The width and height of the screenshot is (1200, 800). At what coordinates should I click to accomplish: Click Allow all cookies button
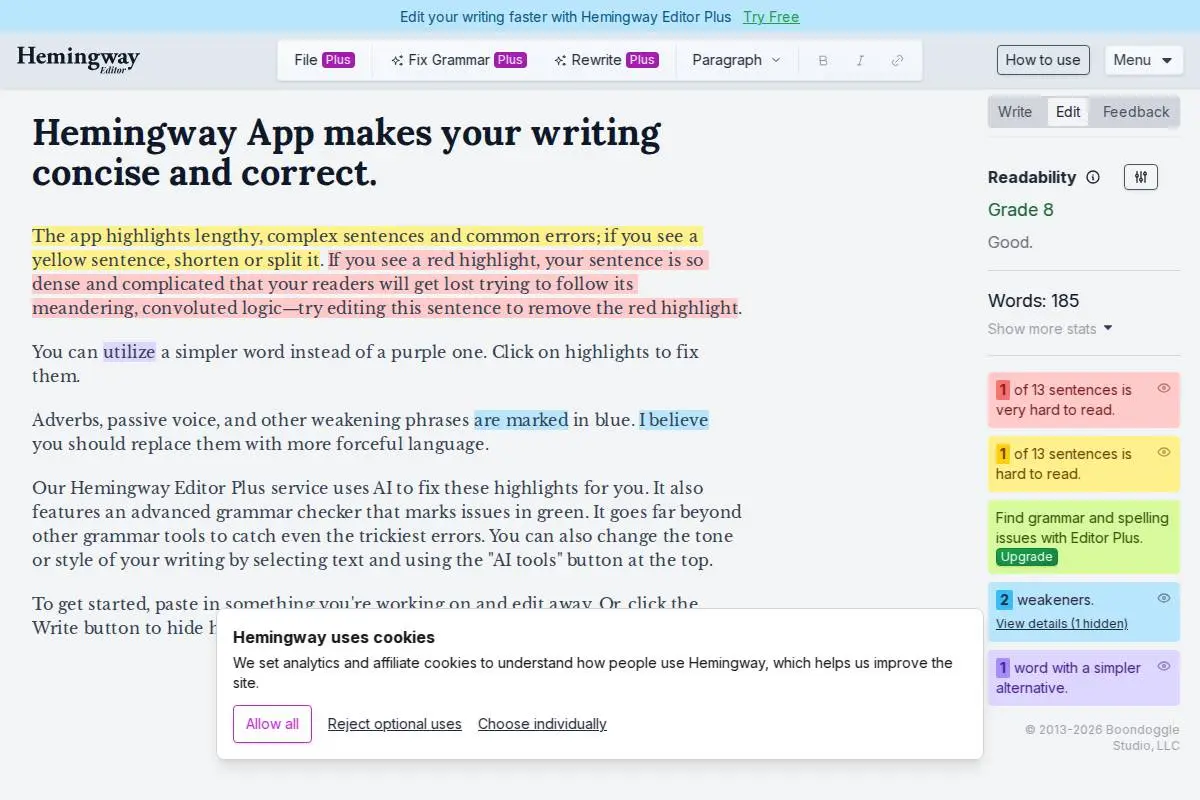click(x=272, y=724)
